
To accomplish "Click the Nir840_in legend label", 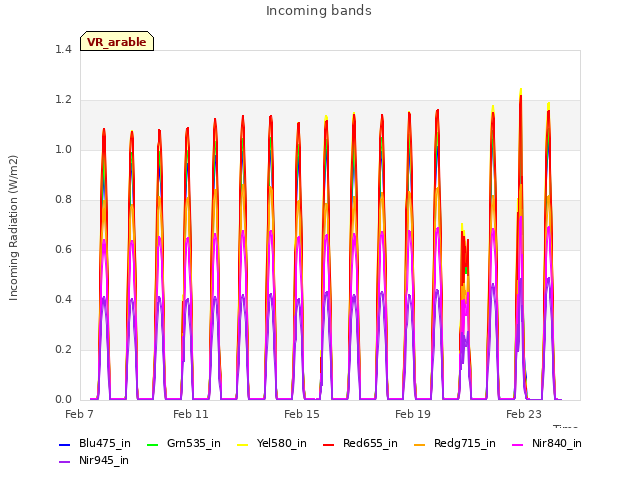I will pyautogui.click(x=557, y=443).
